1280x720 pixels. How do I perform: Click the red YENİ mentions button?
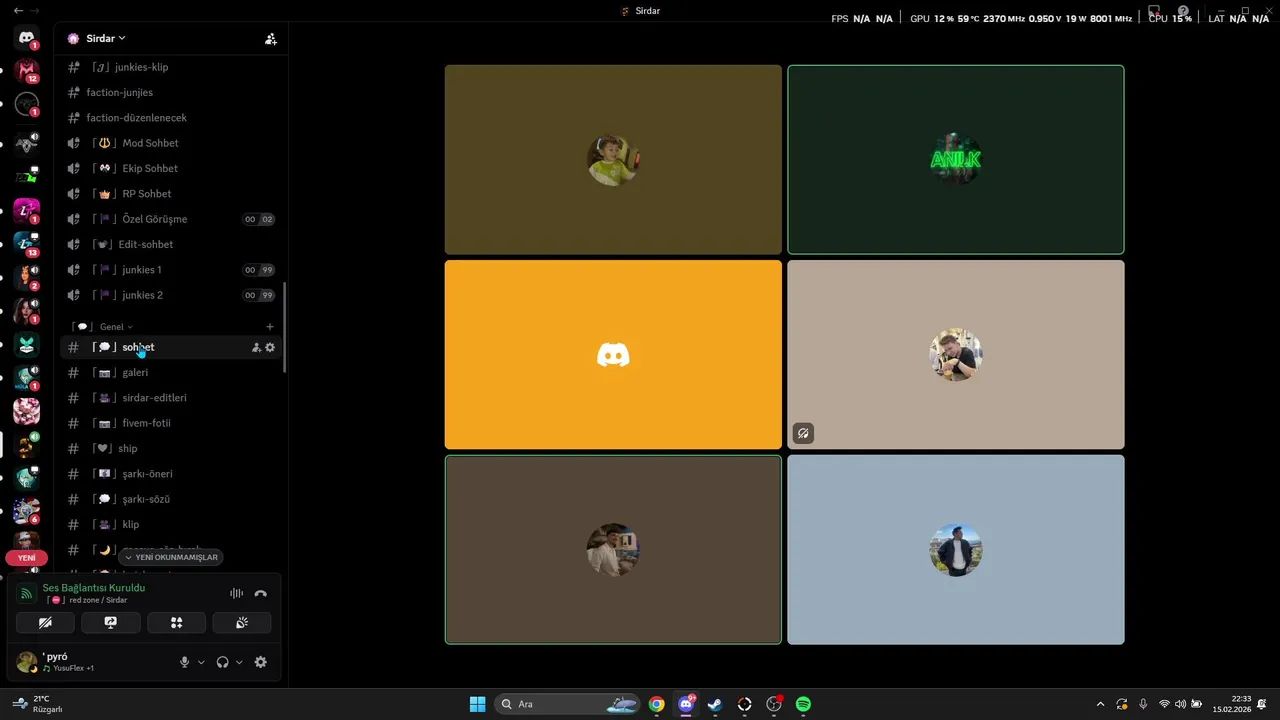click(27, 558)
